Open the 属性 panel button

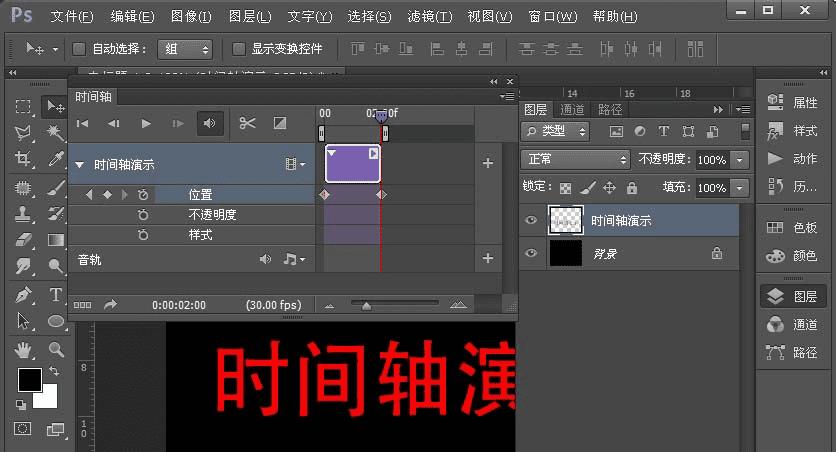[x=793, y=102]
